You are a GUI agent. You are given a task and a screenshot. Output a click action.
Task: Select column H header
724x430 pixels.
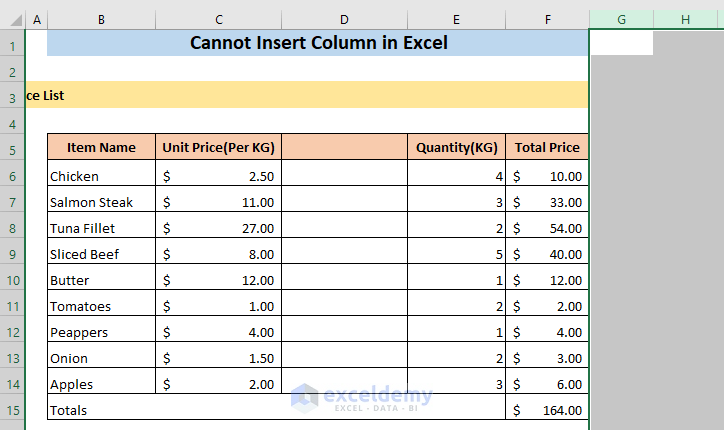click(686, 19)
